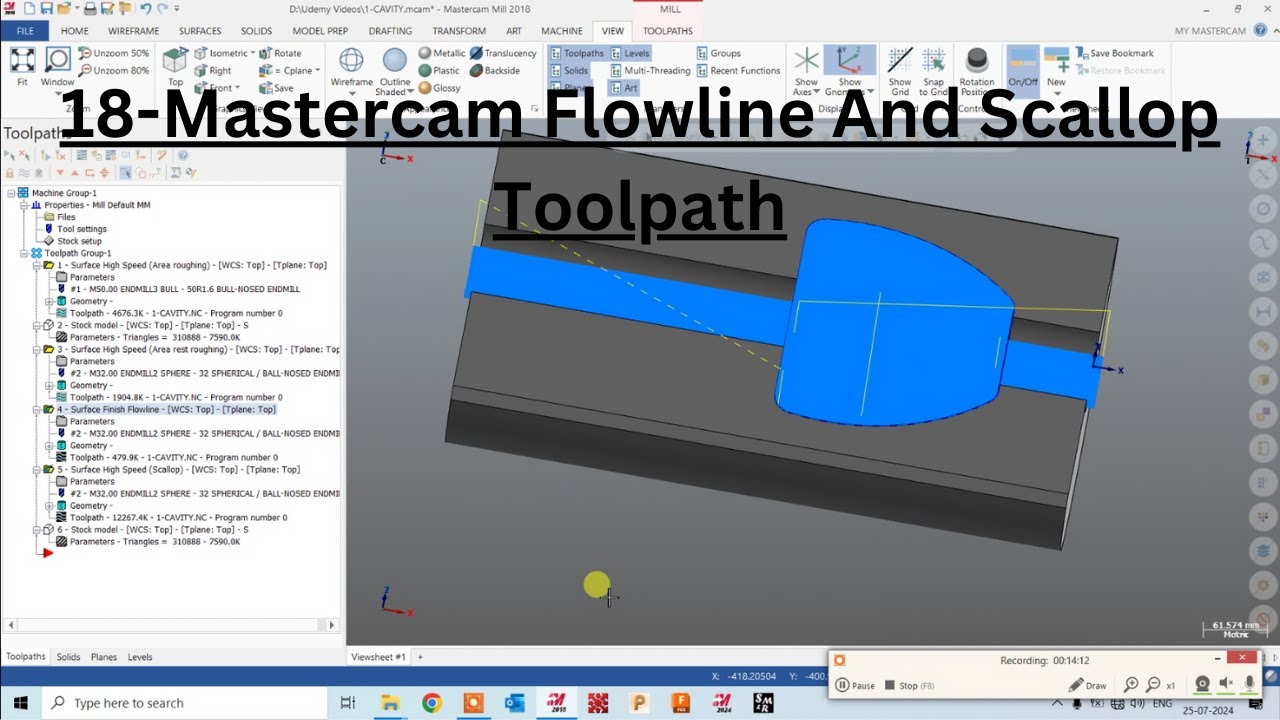Open the New viewsheet dropdown arrow
1280x720 pixels.
[x=1056, y=95]
